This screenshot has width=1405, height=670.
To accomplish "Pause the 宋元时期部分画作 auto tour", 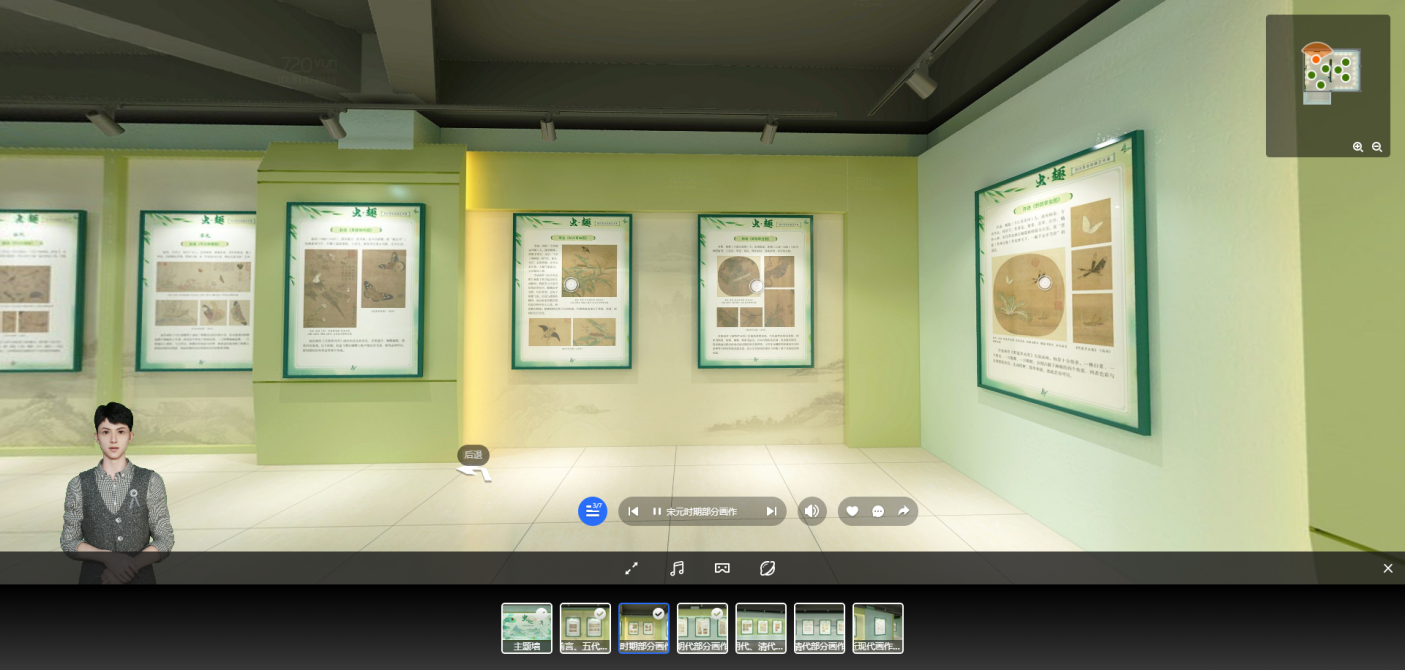I will click(657, 511).
